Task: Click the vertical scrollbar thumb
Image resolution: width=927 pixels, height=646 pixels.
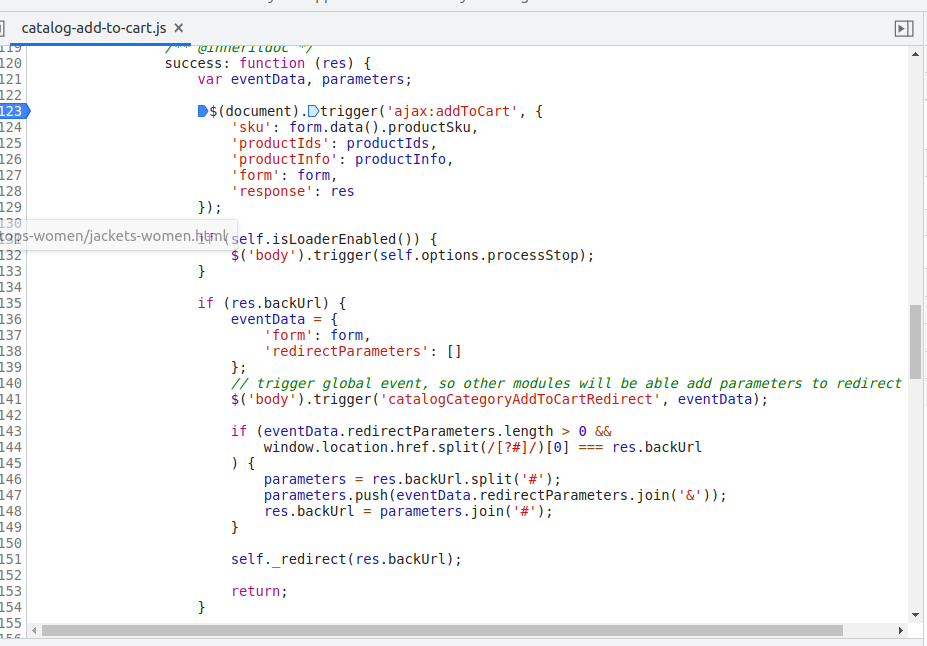Action: (915, 341)
